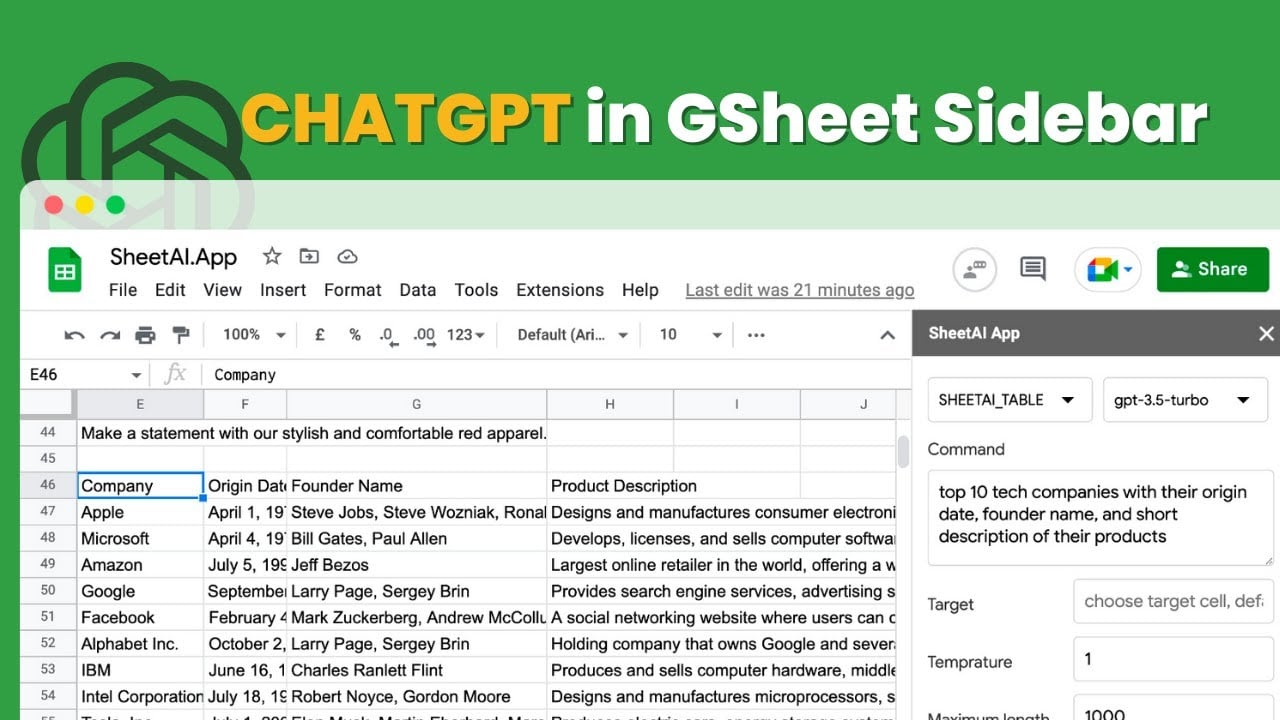Open the font size 10 dropdown
Screen dimensions: 1280x720
[691, 335]
